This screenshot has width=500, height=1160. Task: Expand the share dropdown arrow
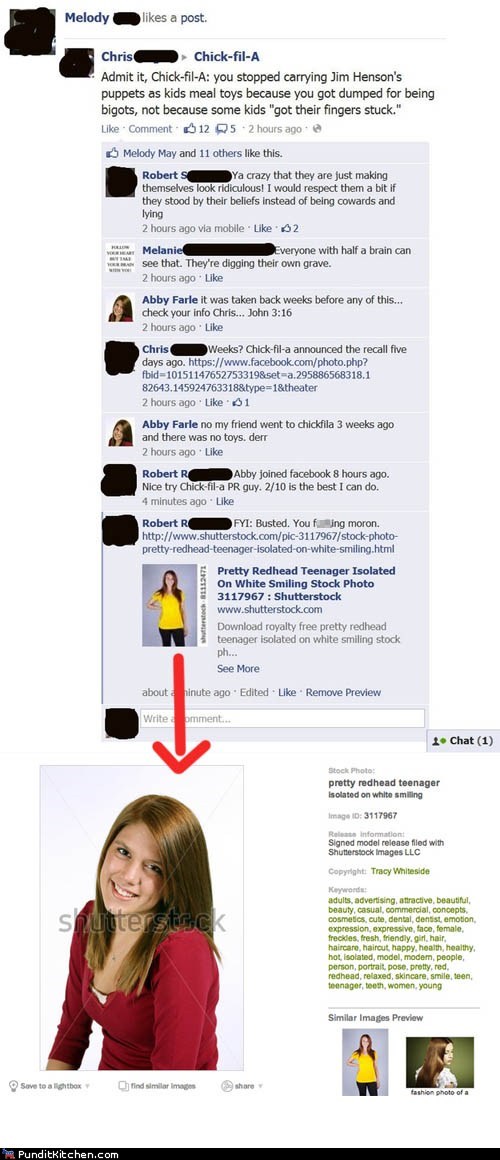(260, 1086)
